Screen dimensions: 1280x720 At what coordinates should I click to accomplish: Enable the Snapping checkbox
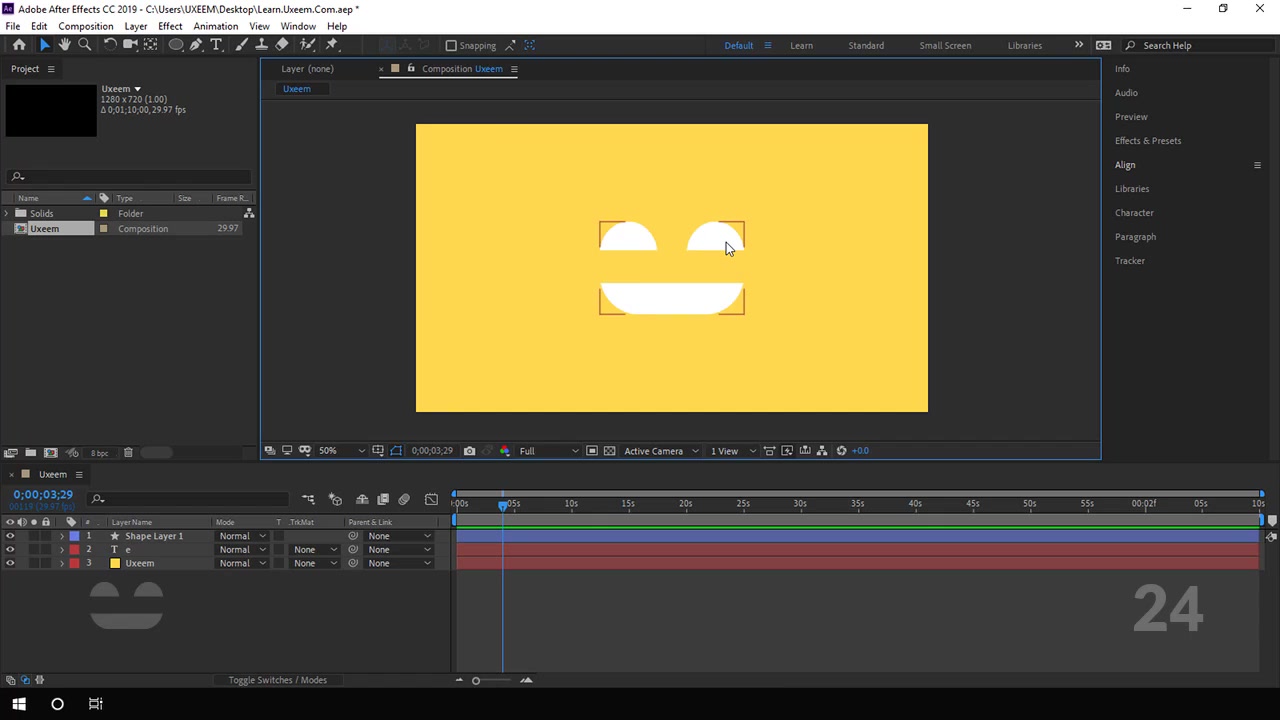[451, 45]
